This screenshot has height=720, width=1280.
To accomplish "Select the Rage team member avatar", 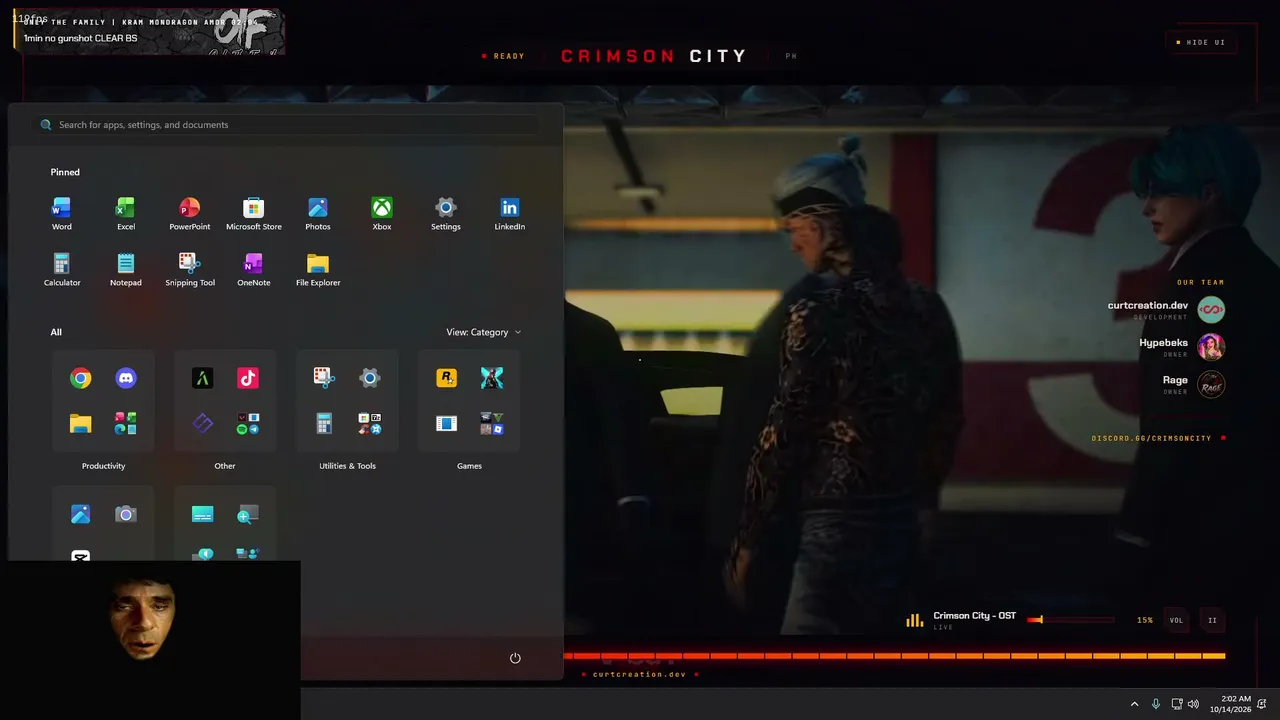I will [1211, 384].
